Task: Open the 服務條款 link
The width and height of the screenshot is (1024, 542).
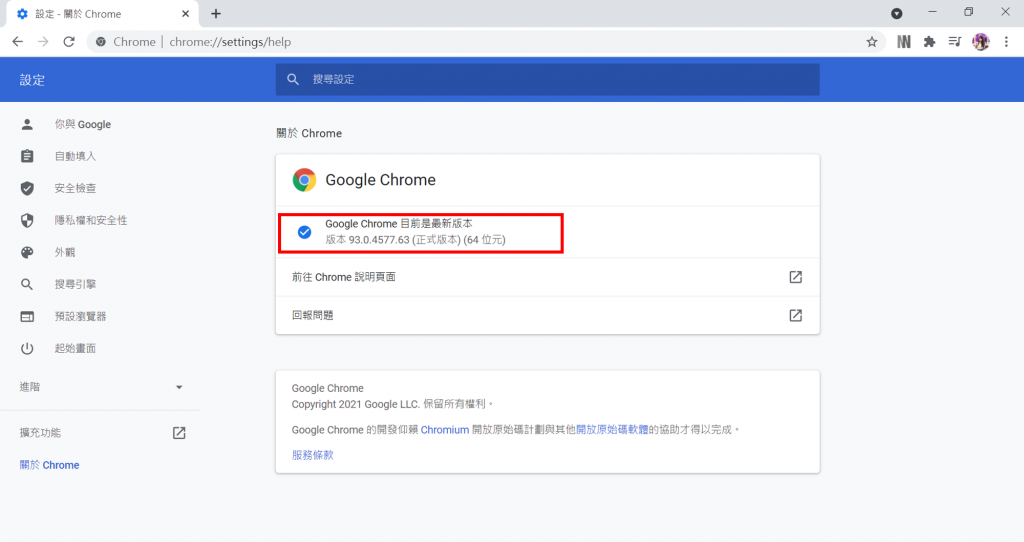Action: [x=313, y=455]
